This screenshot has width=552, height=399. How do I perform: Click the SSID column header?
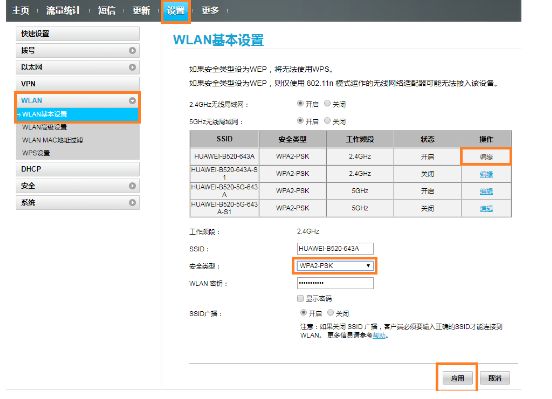[224, 139]
